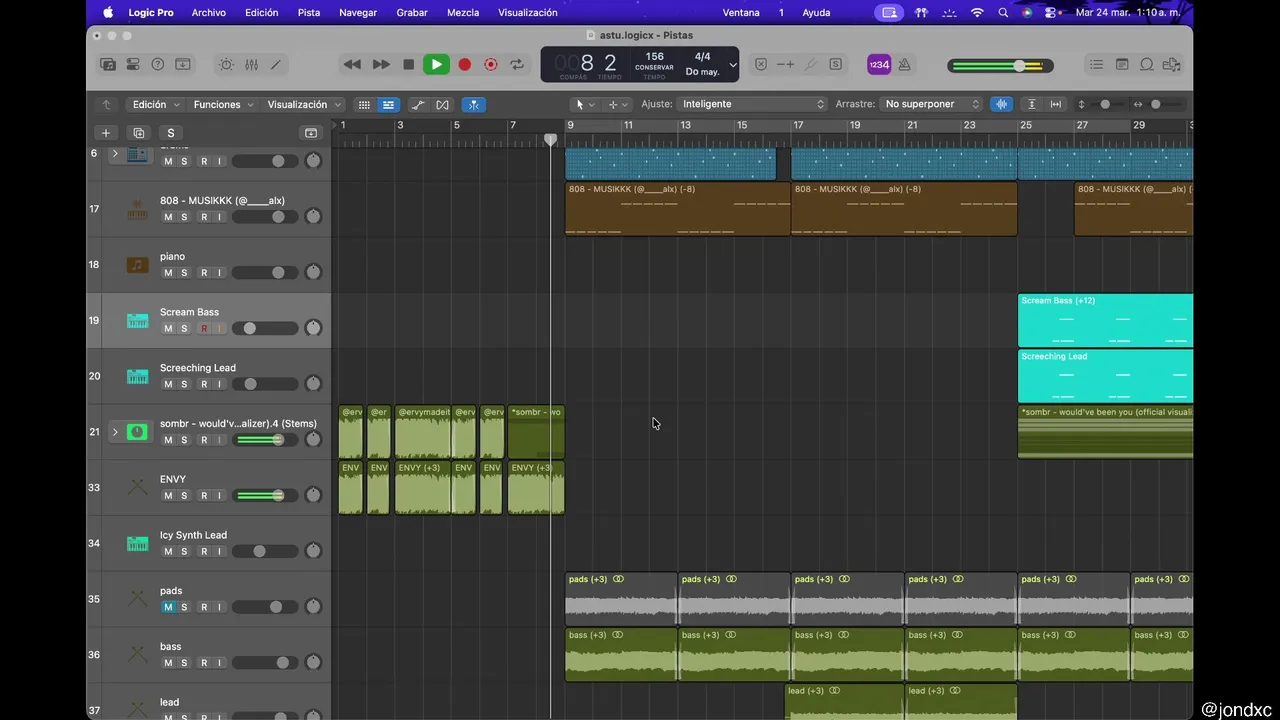Image resolution: width=1280 pixels, height=720 pixels.
Task: Click bar 17 on the ruler
Action: click(x=798, y=125)
